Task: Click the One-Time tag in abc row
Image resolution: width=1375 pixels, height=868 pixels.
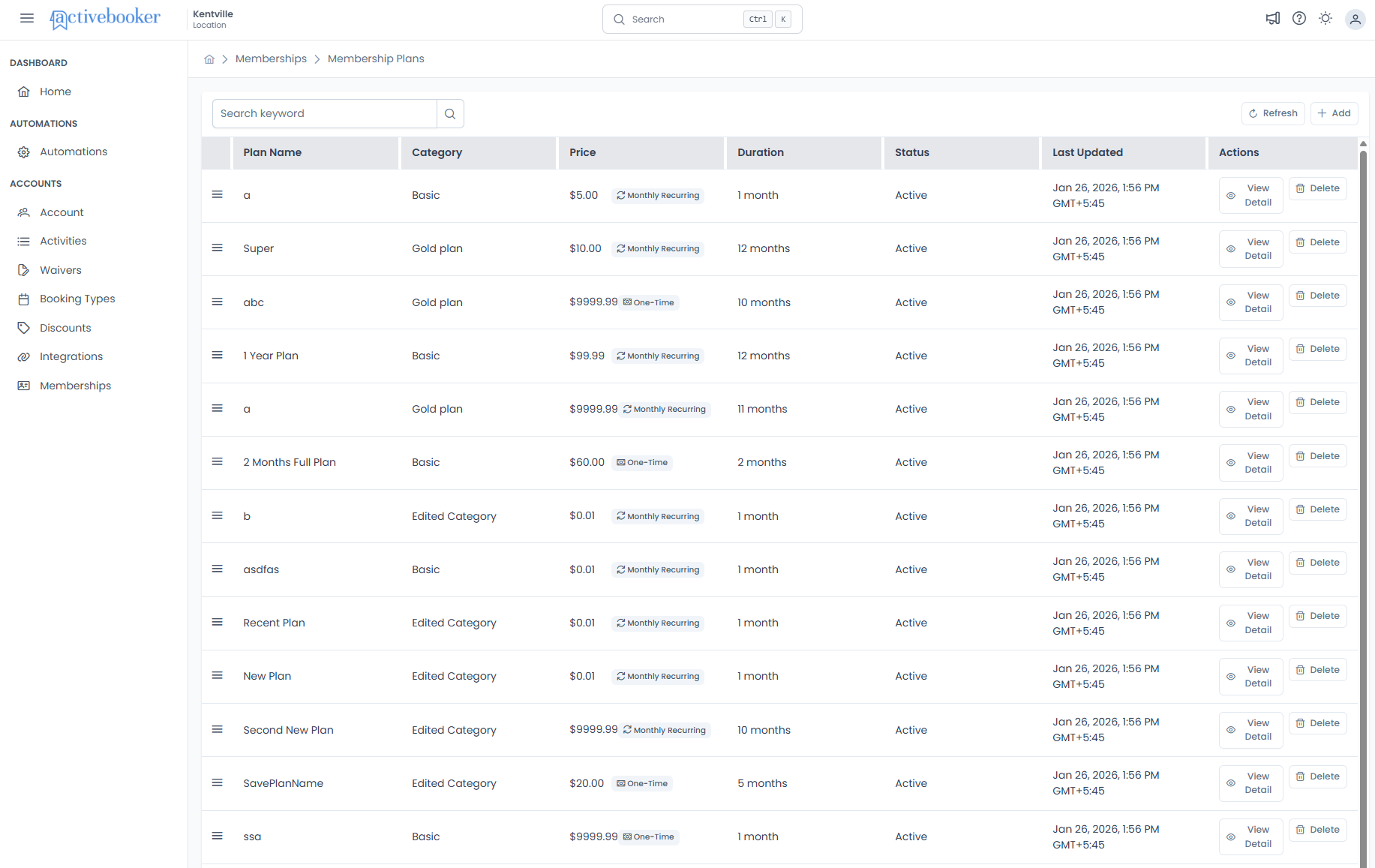Action: (649, 302)
